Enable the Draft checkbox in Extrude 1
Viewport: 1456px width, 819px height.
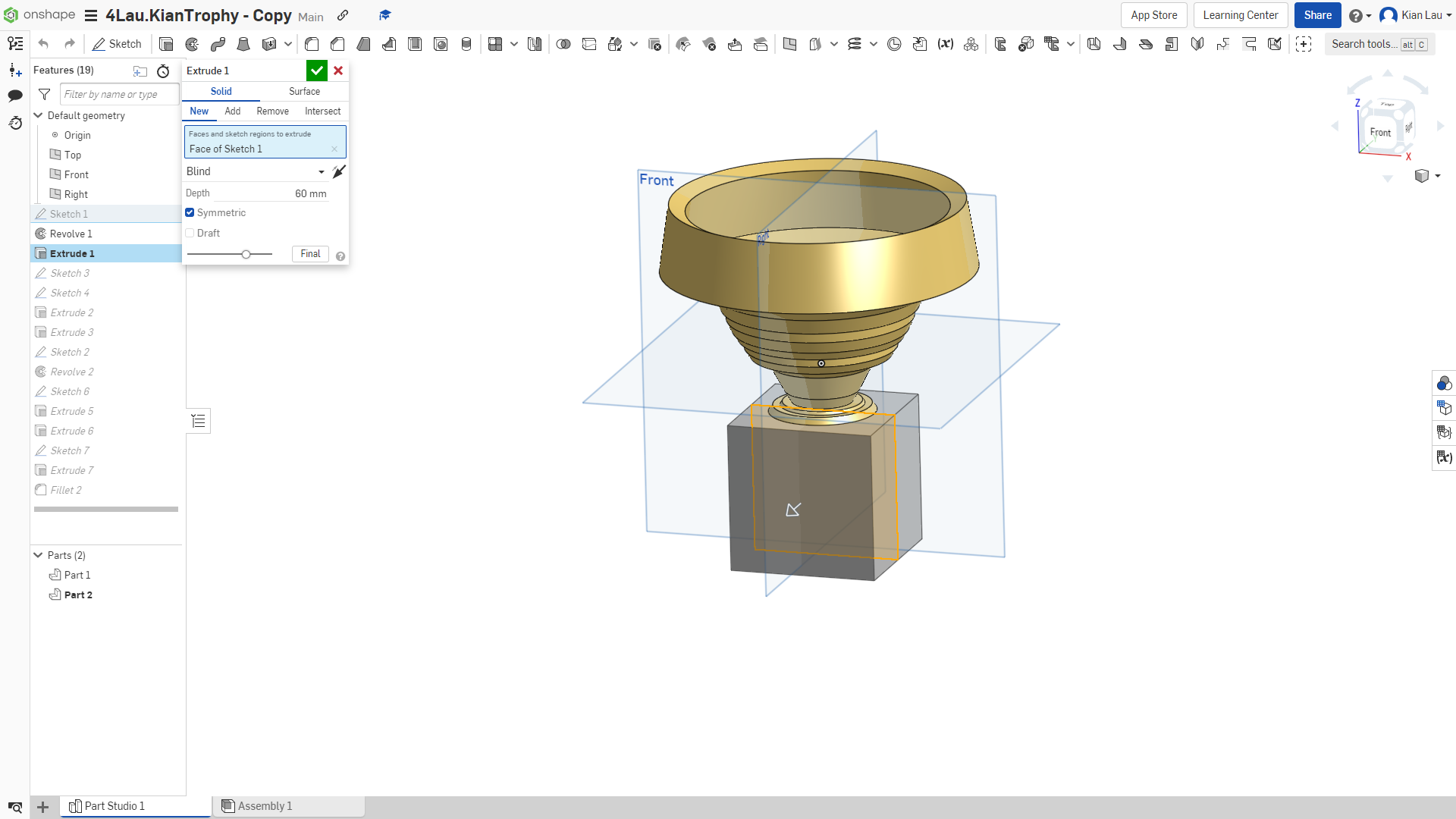(x=190, y=233)
